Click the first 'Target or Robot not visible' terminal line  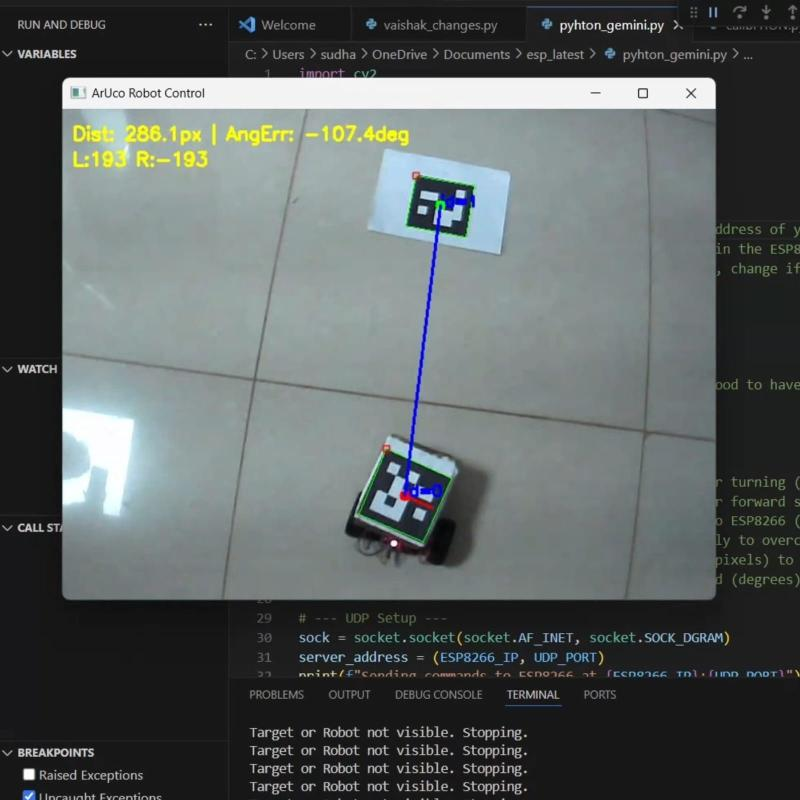(388, 733)
